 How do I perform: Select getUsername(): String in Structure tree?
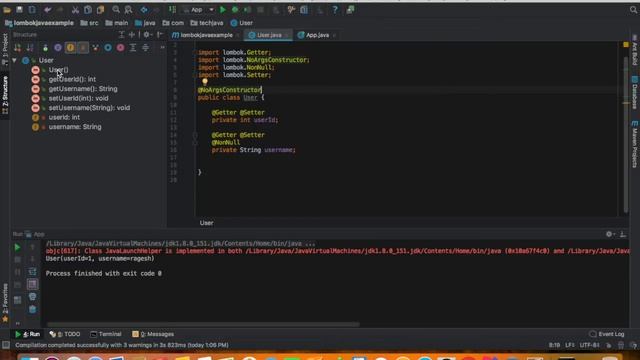point(83,89)
